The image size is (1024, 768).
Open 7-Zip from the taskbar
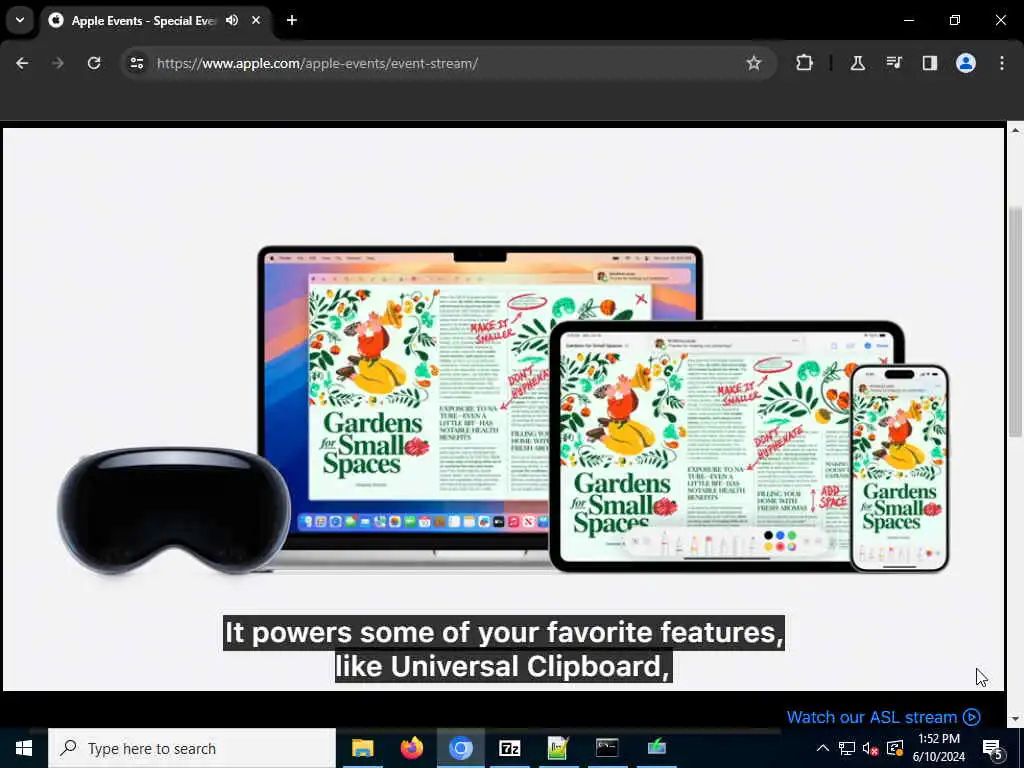click(x=509, y=748)
